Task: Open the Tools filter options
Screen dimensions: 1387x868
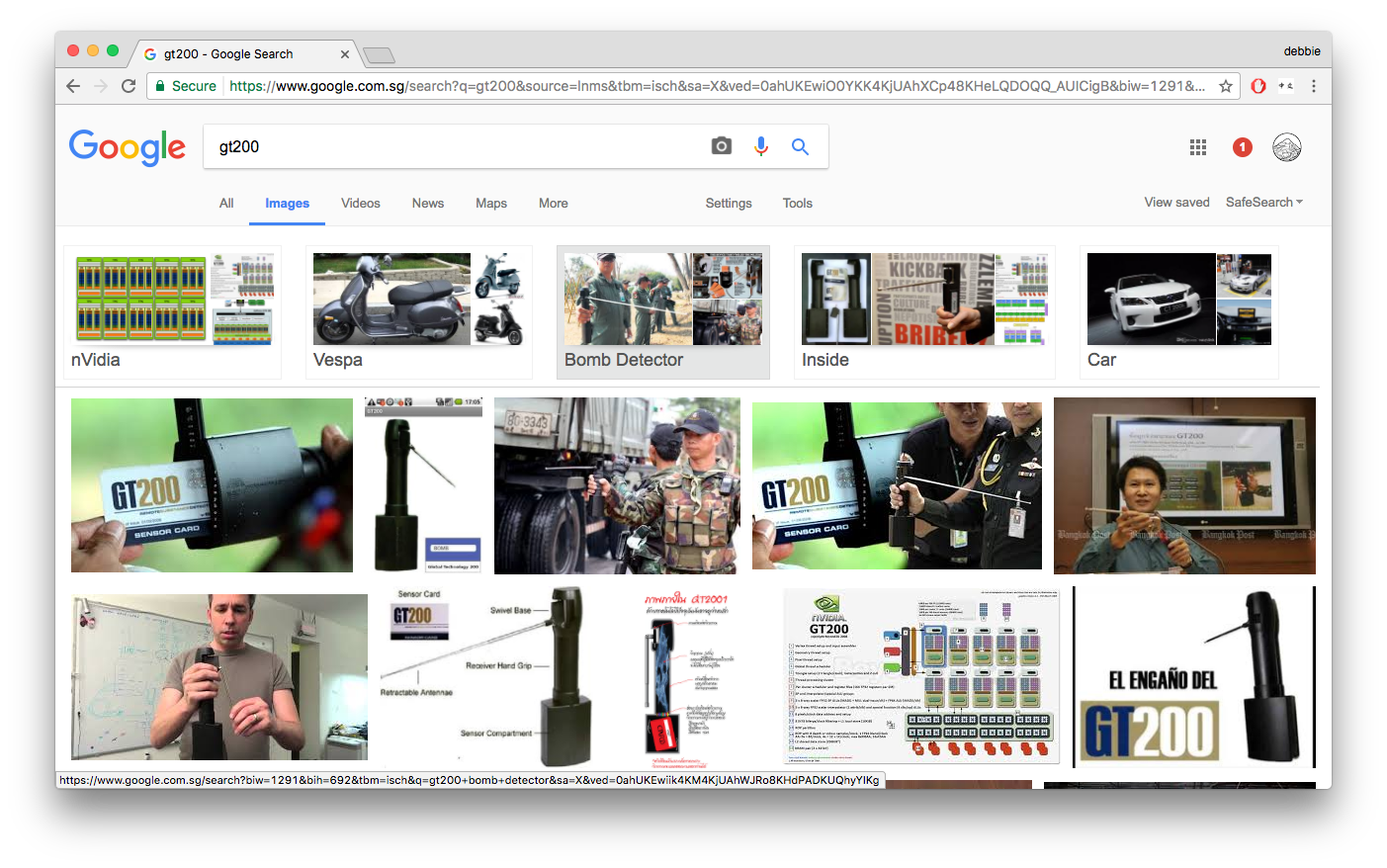Action: coord(797,203)
